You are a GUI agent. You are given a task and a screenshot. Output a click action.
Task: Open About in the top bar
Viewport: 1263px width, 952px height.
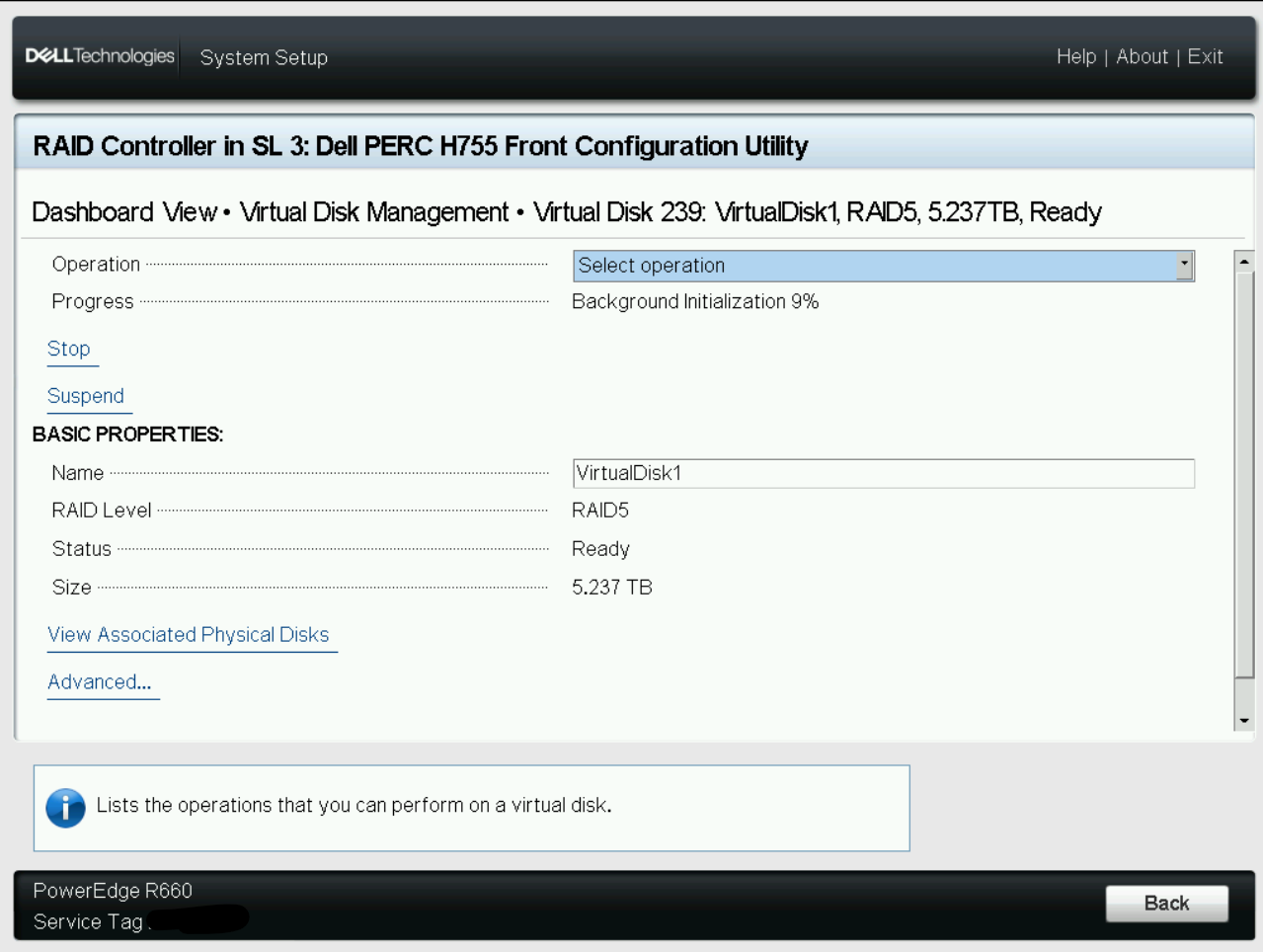tap(1142, 56)
